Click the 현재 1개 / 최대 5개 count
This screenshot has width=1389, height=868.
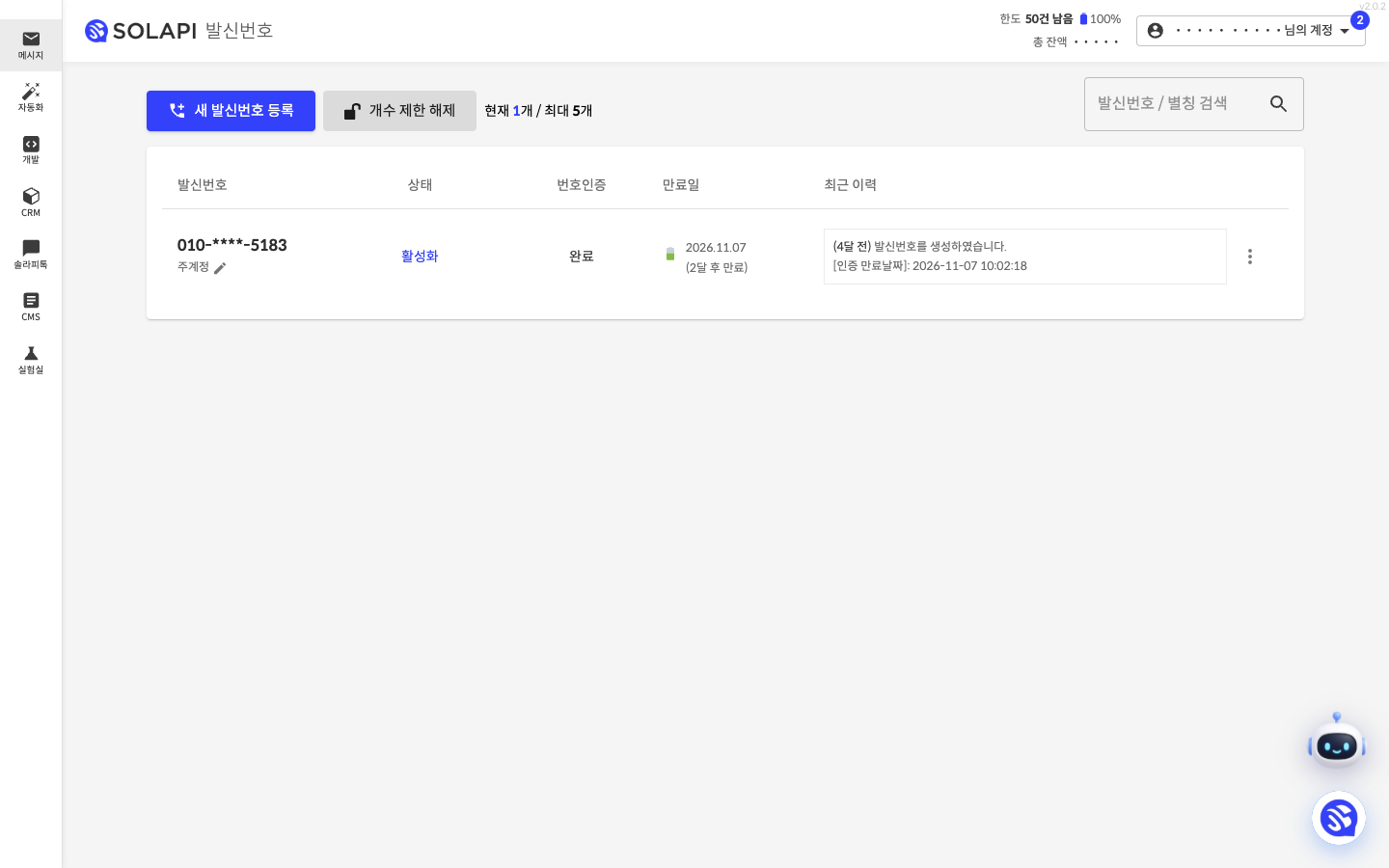tap(538, 111)
